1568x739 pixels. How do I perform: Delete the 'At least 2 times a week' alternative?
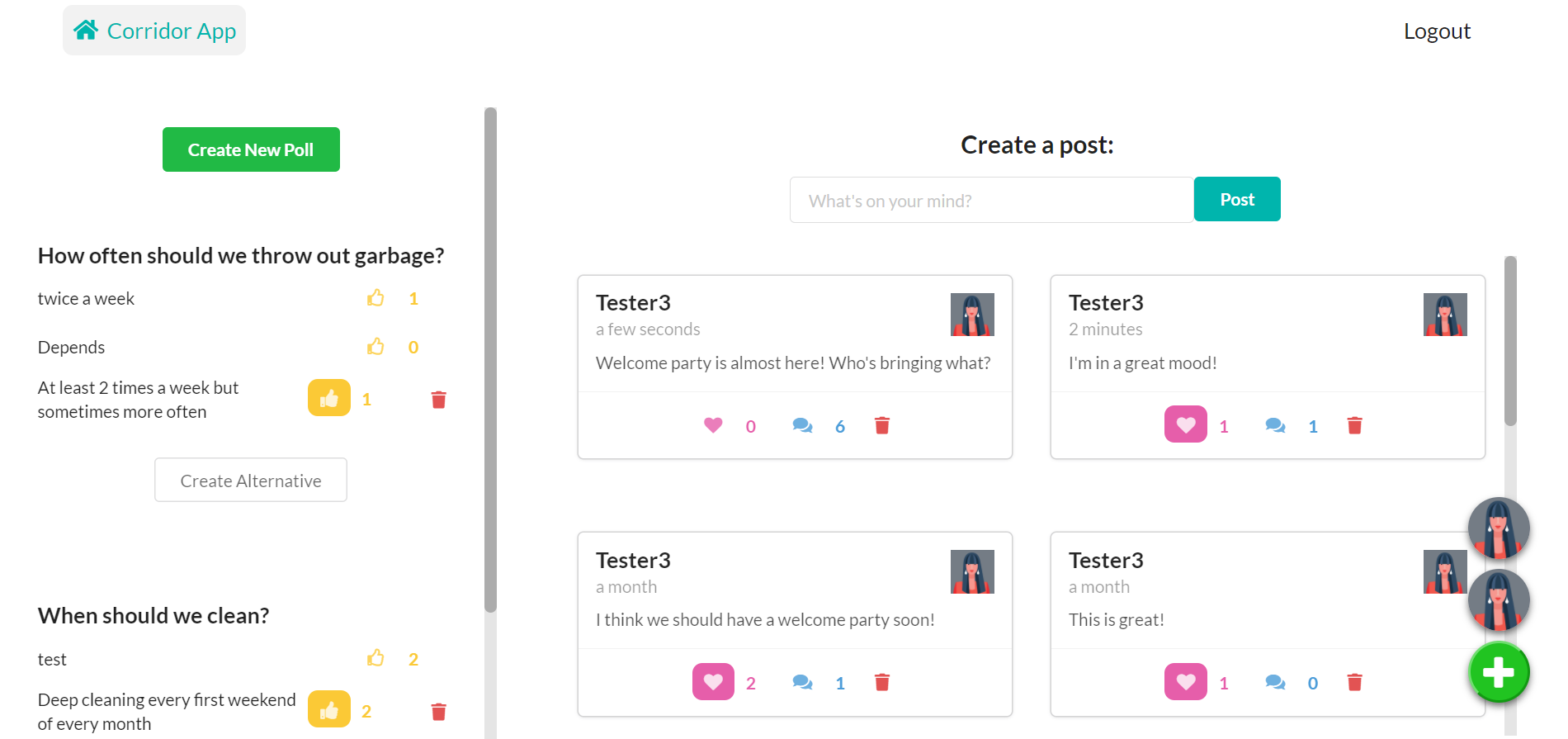(439, 400)
